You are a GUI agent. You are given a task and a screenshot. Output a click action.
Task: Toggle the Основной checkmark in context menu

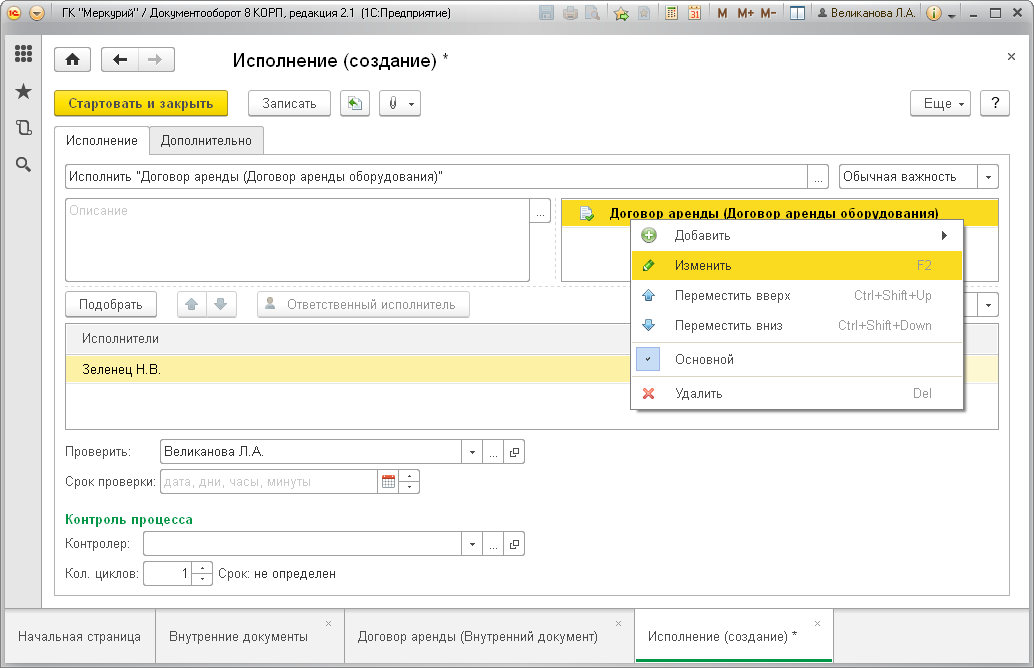tap(648, 359)
